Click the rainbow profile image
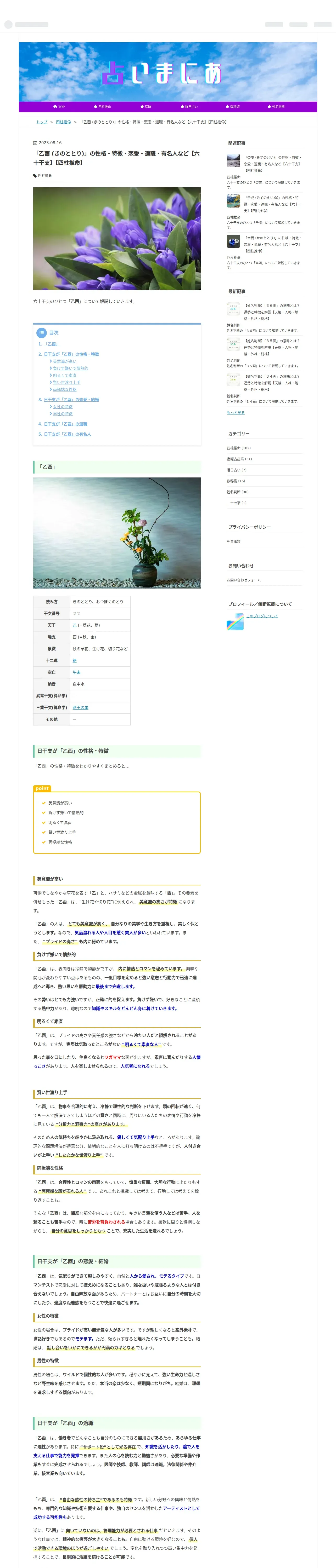Image resolution: width=336 pixels, height=1568 pixels. pos(235,621)
